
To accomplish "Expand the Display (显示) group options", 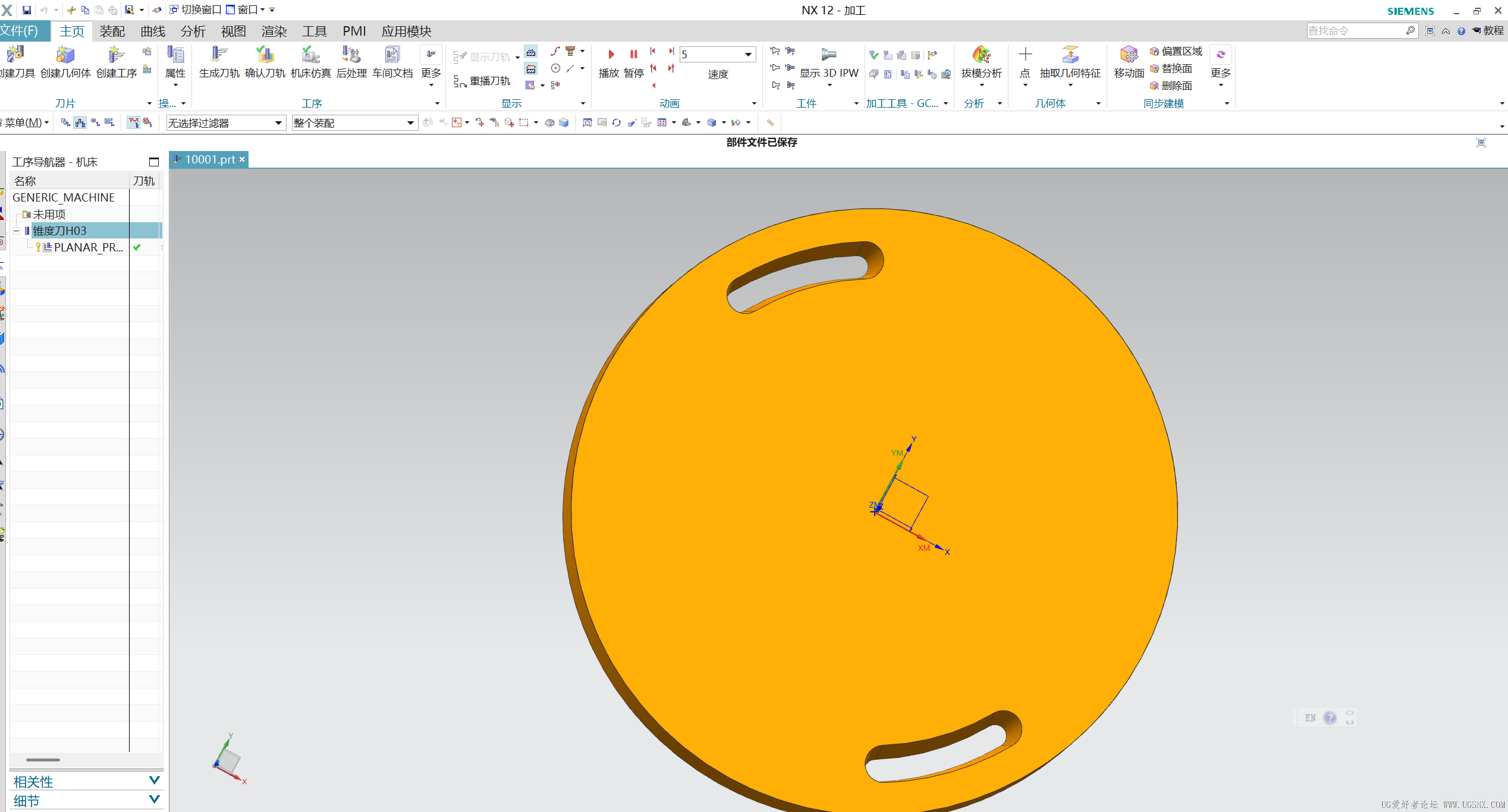I will [583, 103].
